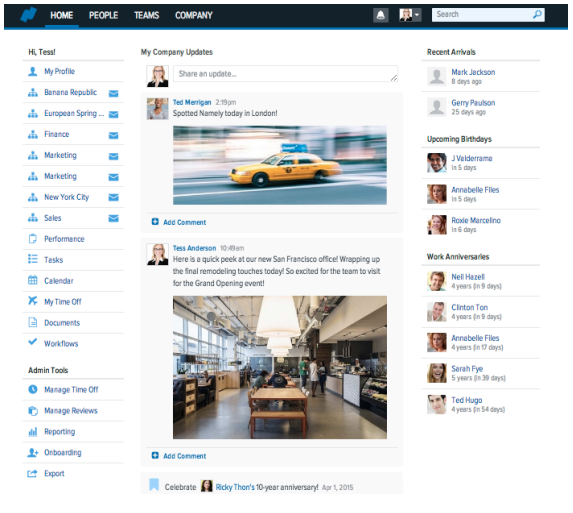Image resolution: width=573 pixels, height=513 pixels.
Task: Switch to the PEOPLE tab
Action: click(103, 15)
